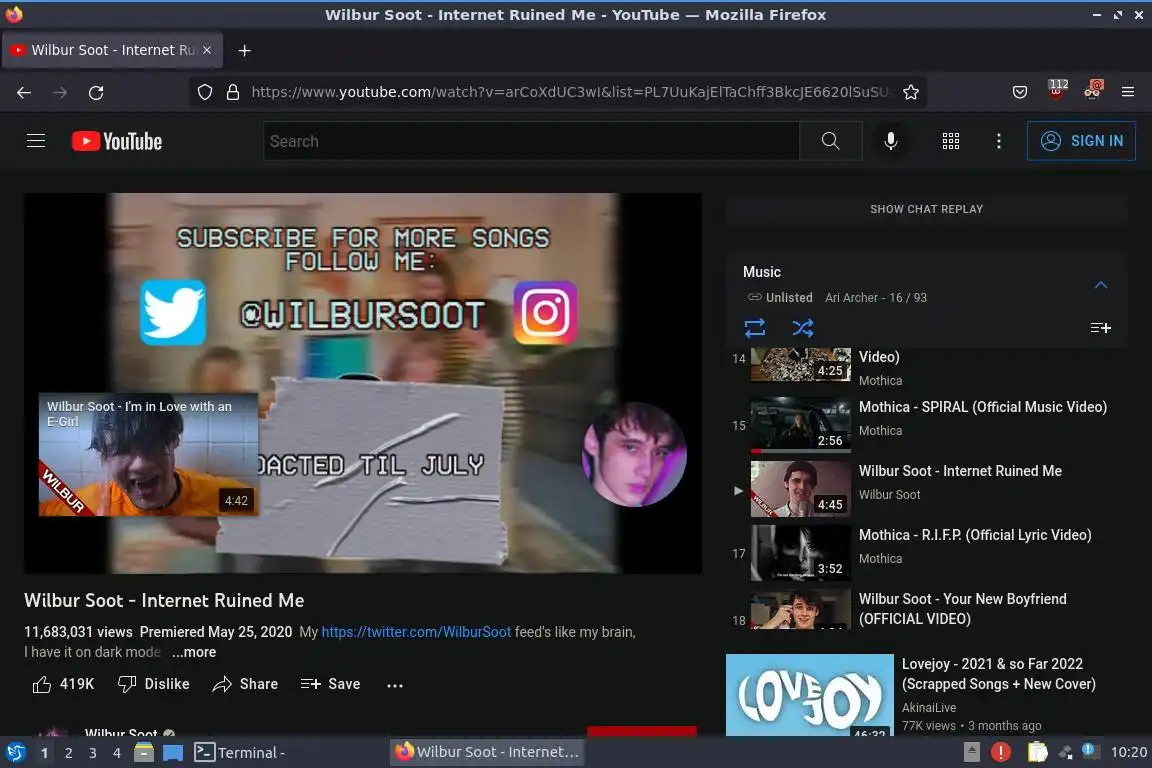Open the clipboard tray icon
Screen dimensions: 1152x768
tap(1037, 752)
